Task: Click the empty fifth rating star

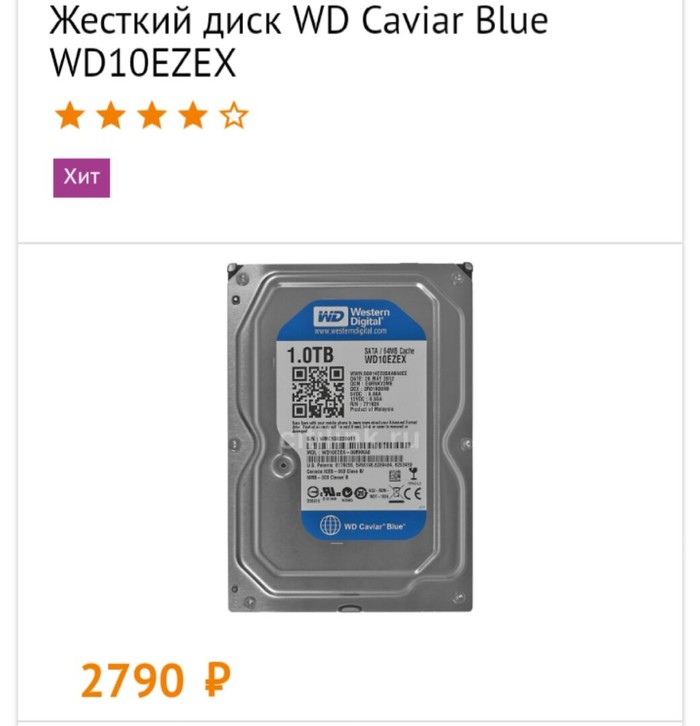Action: tap(234, 115)
